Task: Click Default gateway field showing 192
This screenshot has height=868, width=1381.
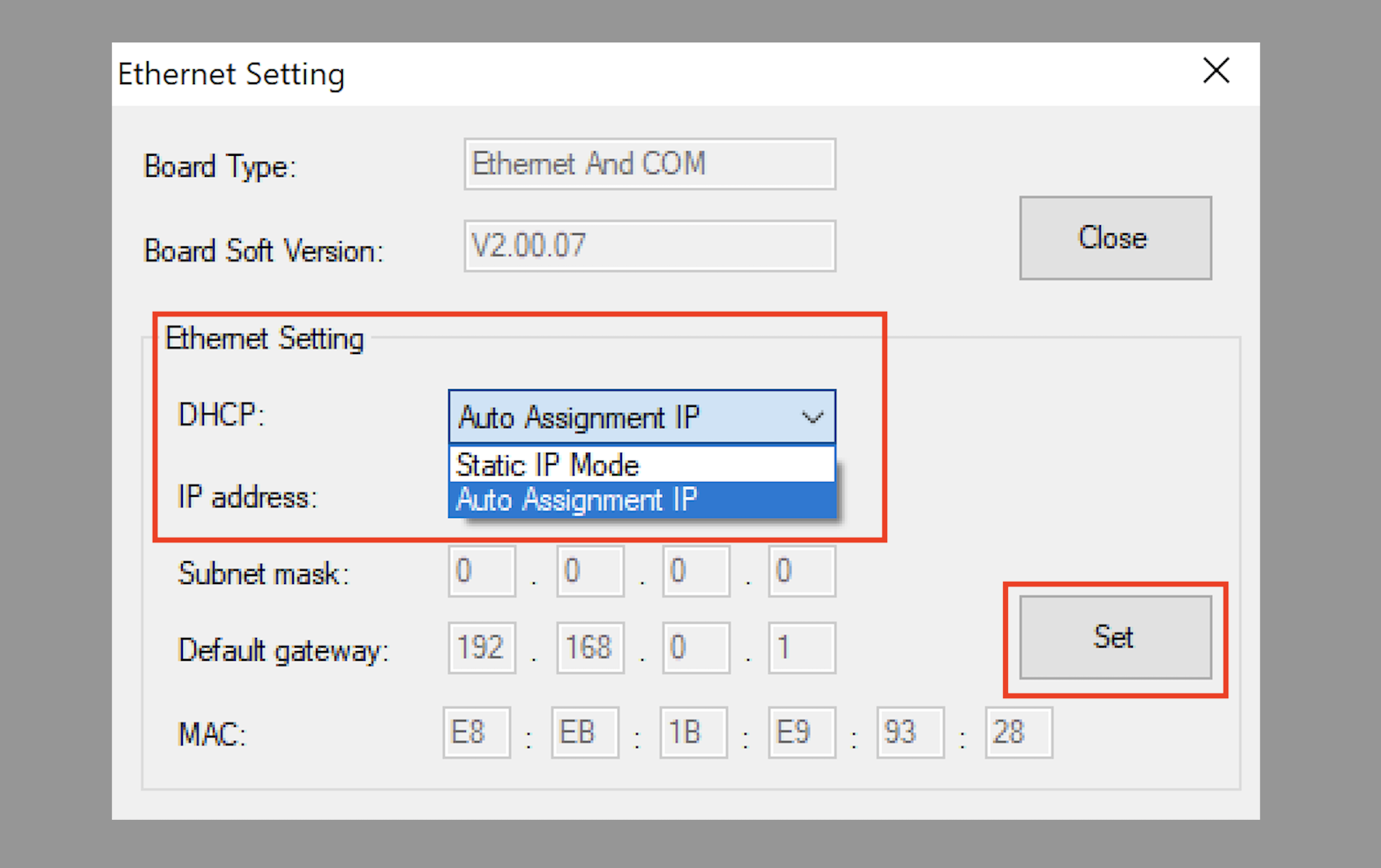Action: (x=482, y=649)
